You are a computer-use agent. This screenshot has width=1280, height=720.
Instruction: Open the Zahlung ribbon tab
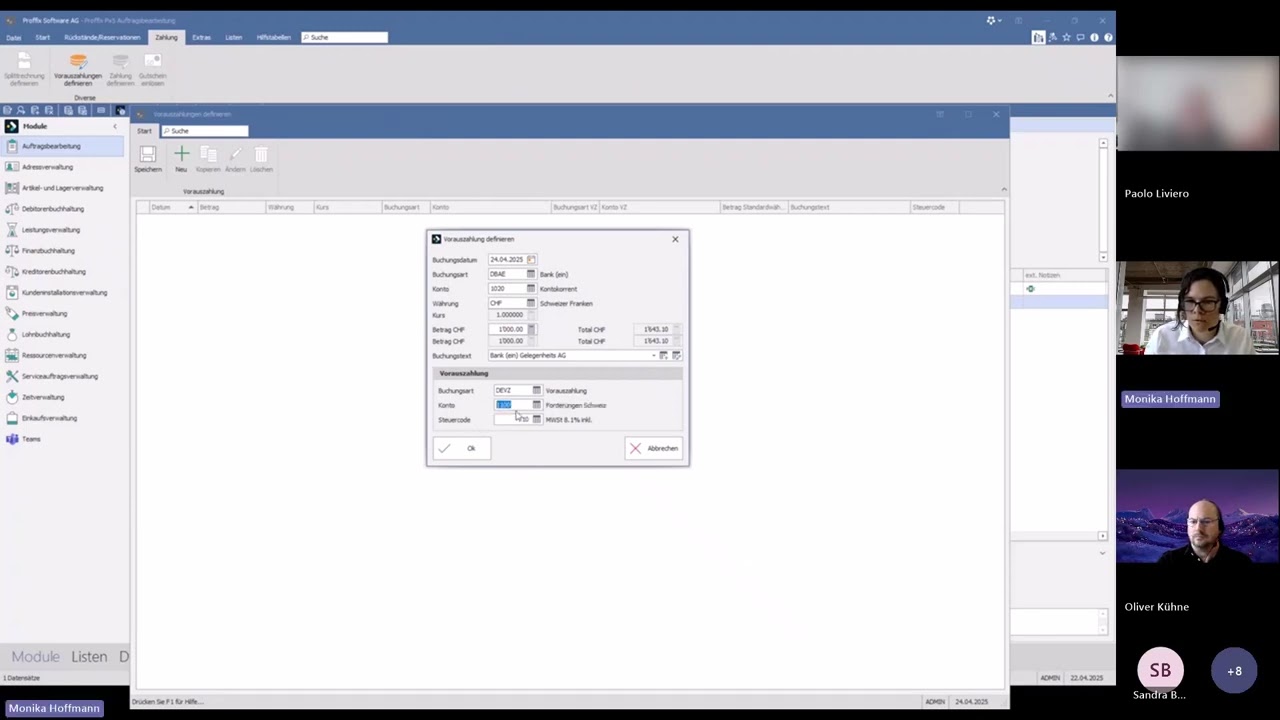click(166, 37)
